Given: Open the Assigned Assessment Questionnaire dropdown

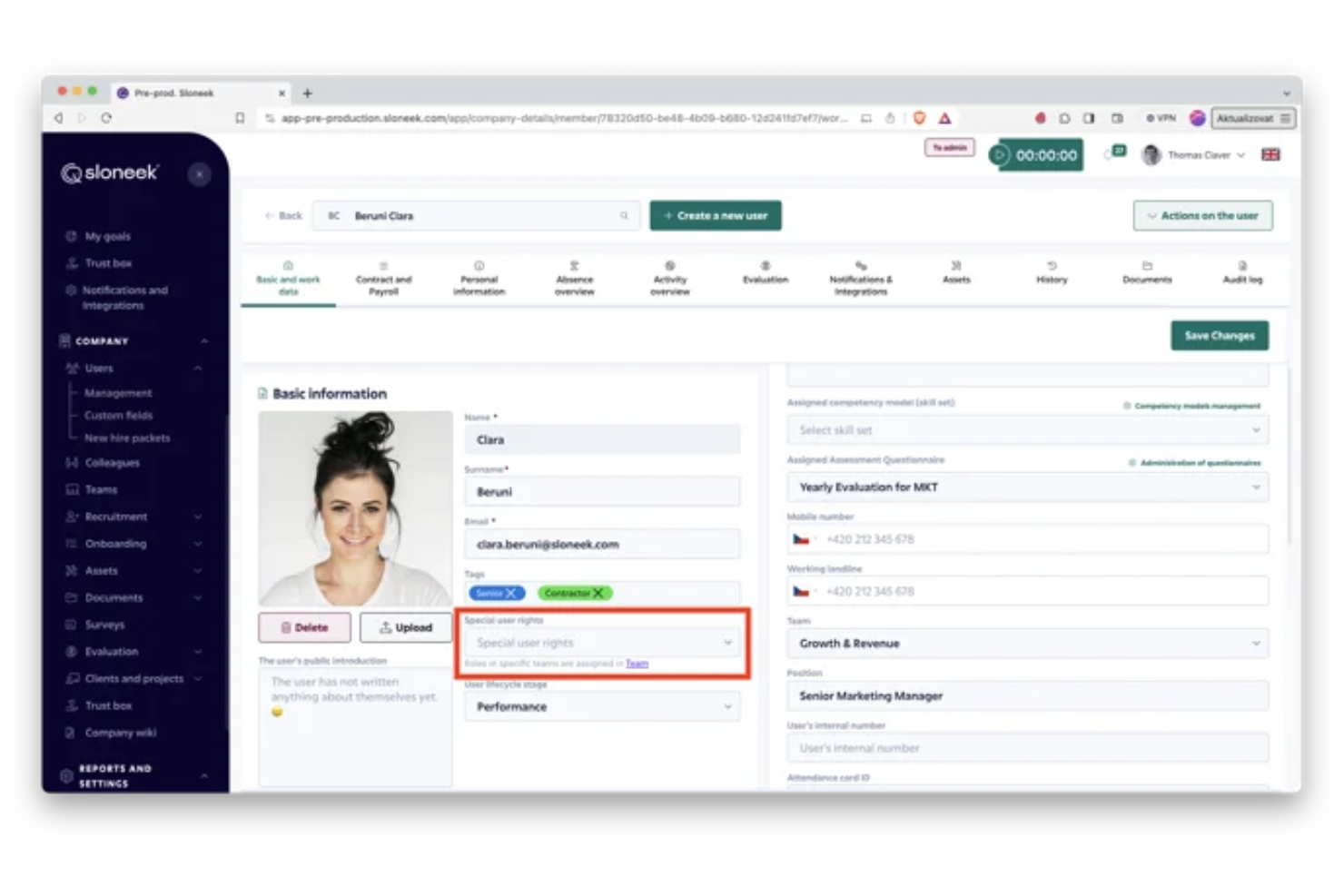Looking at the screenshot, I should pyautogui.click(x=1027, y=487).
